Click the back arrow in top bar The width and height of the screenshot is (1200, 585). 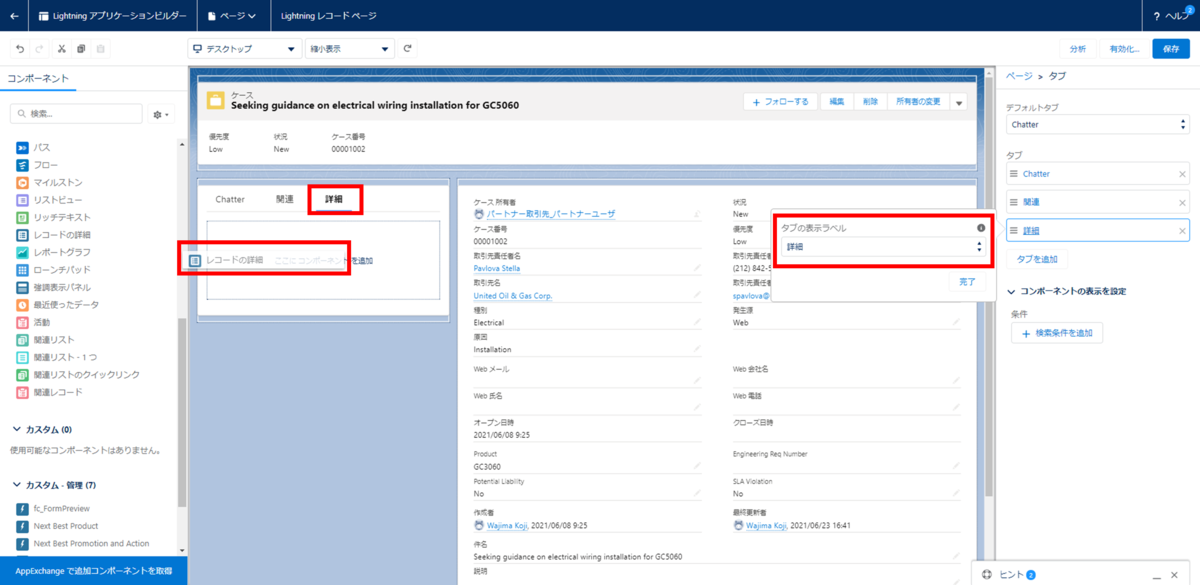coord(14,16)
